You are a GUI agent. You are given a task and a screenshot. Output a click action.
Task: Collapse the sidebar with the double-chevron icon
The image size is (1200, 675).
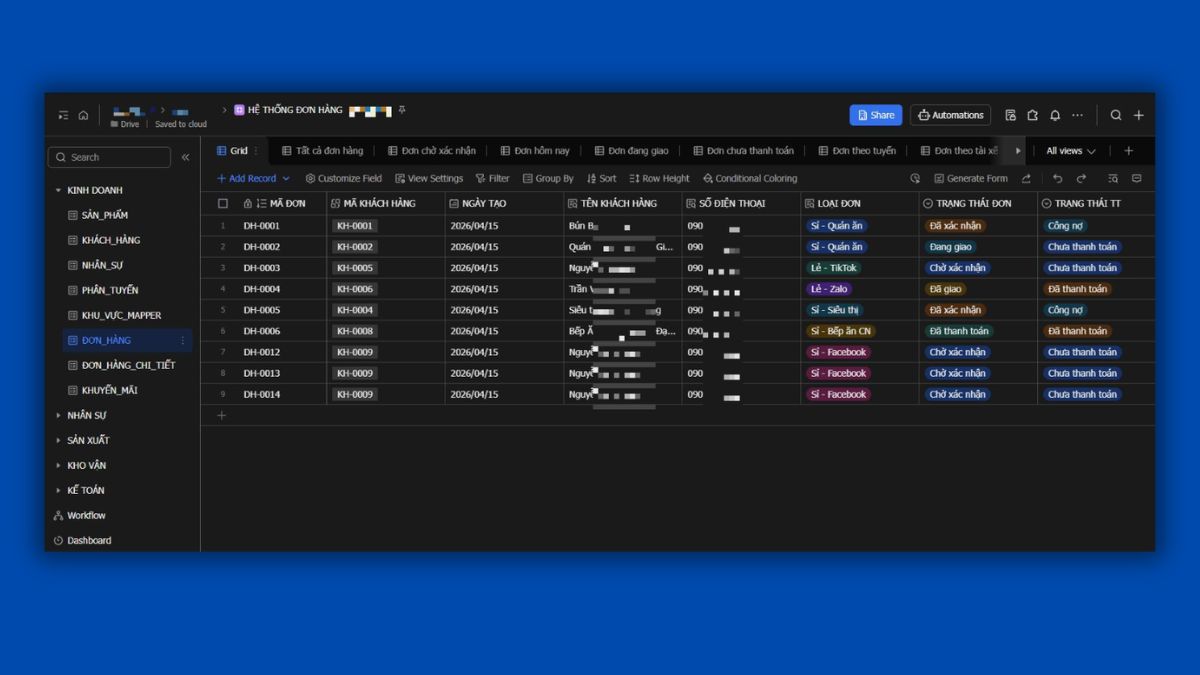coord(185,157)
